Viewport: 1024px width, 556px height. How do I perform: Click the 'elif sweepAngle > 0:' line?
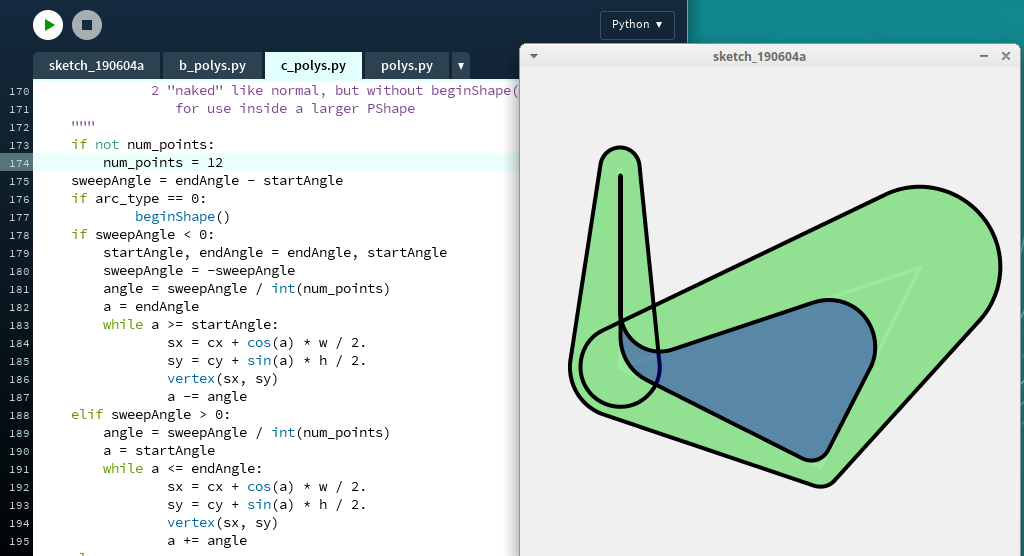[150, 415]
